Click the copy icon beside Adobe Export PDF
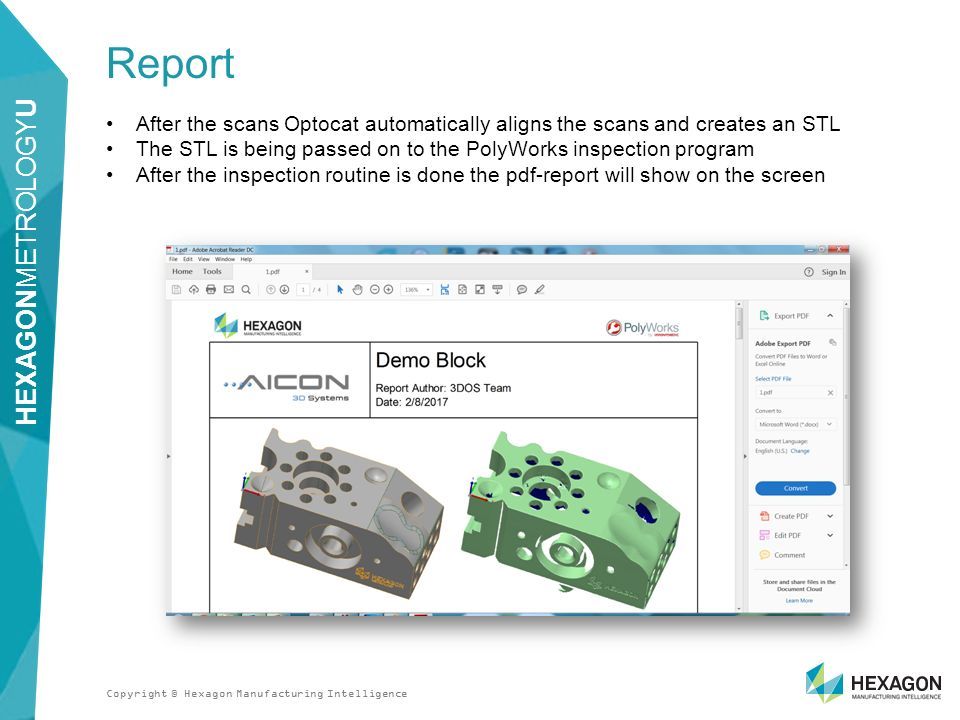The height and width of the screenshot is (720, 960). click(832, 342)
